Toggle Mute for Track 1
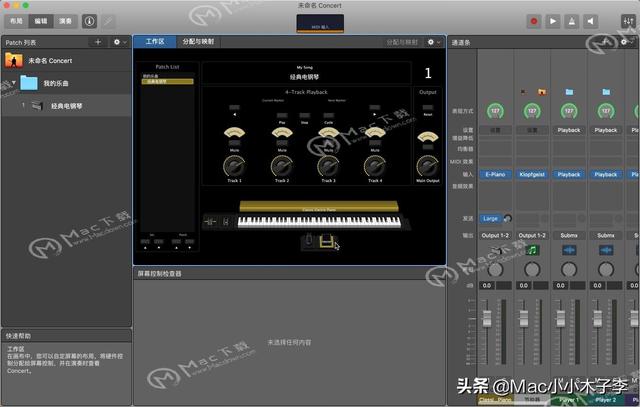This screenshot has width=640, height=407. coord(234,143)
